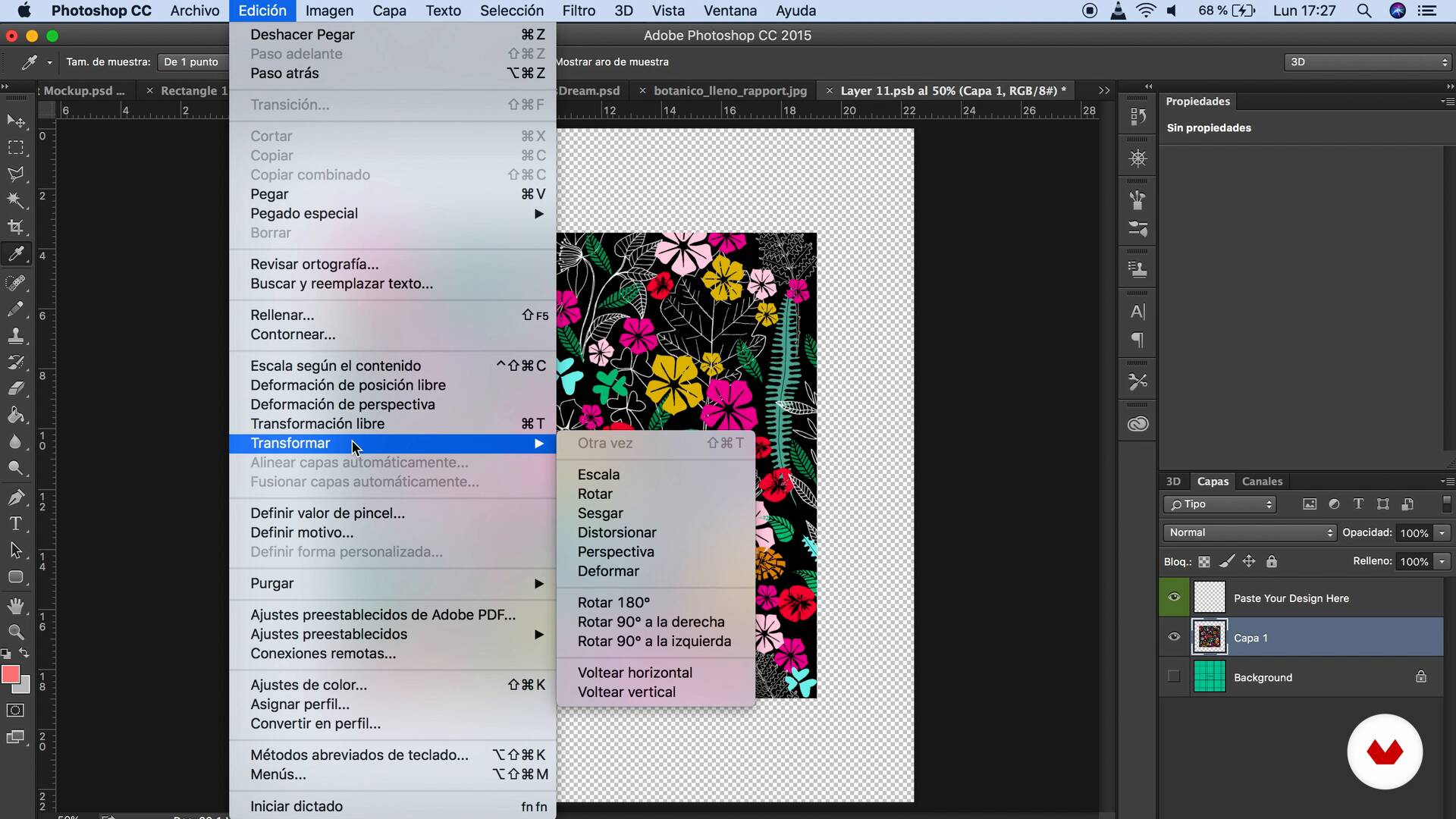Click the Opacidad value field
The width and height of the screenshot is (1456, 819).
pos(1414,533)
